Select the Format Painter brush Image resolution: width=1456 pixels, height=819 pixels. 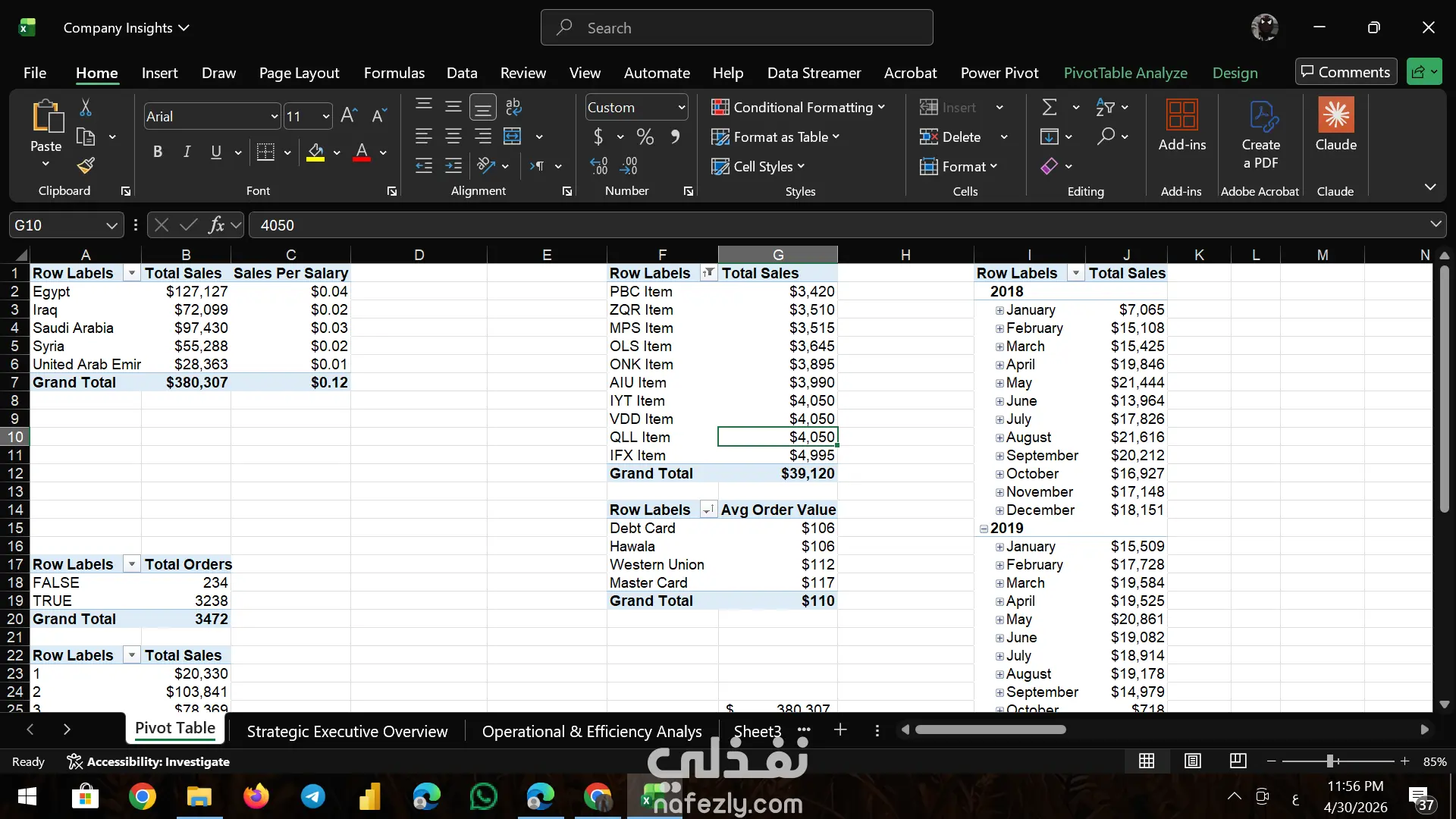[x=86, y=165]
